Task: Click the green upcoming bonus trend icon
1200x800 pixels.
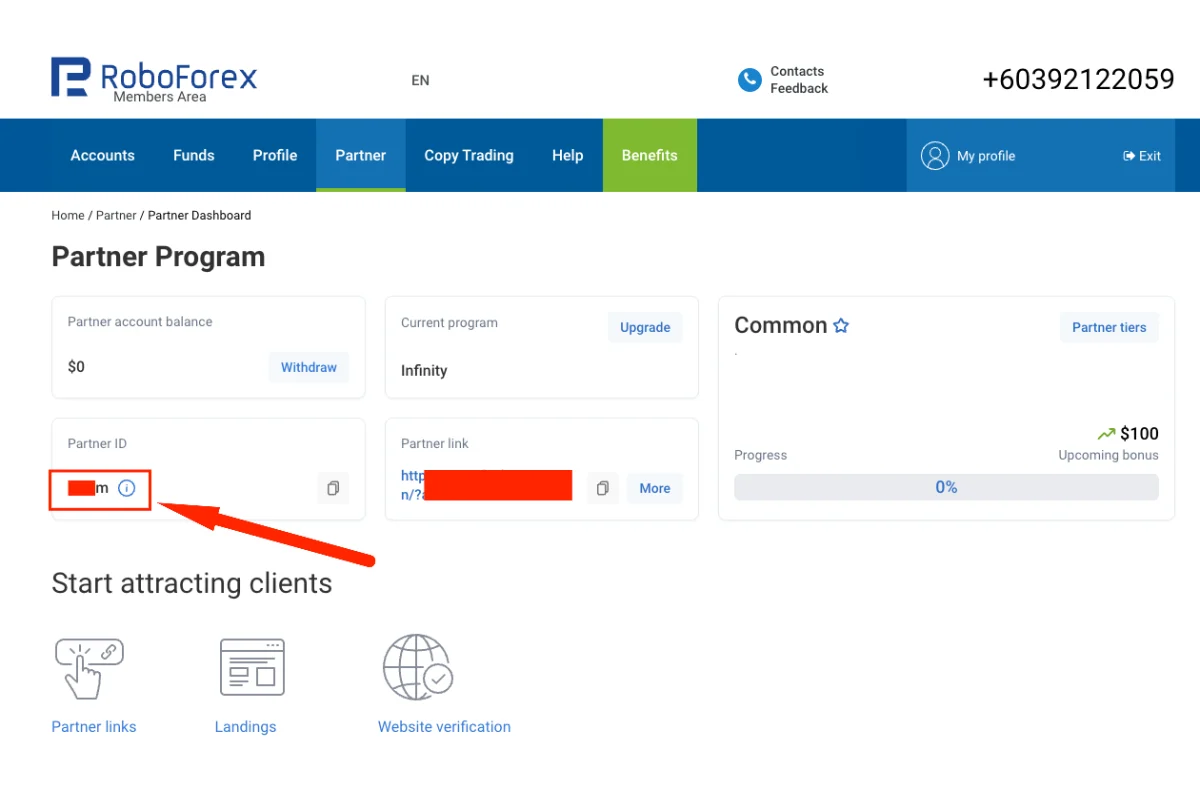Action: pyautogui.click(x=1106, y=434)
